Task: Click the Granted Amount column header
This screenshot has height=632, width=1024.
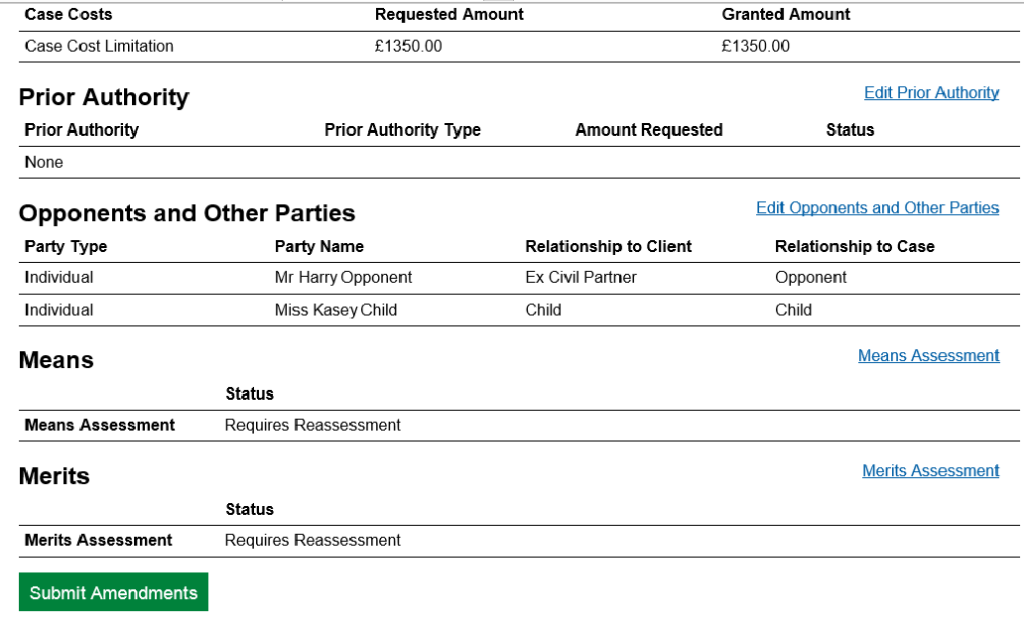Action: 785,15
